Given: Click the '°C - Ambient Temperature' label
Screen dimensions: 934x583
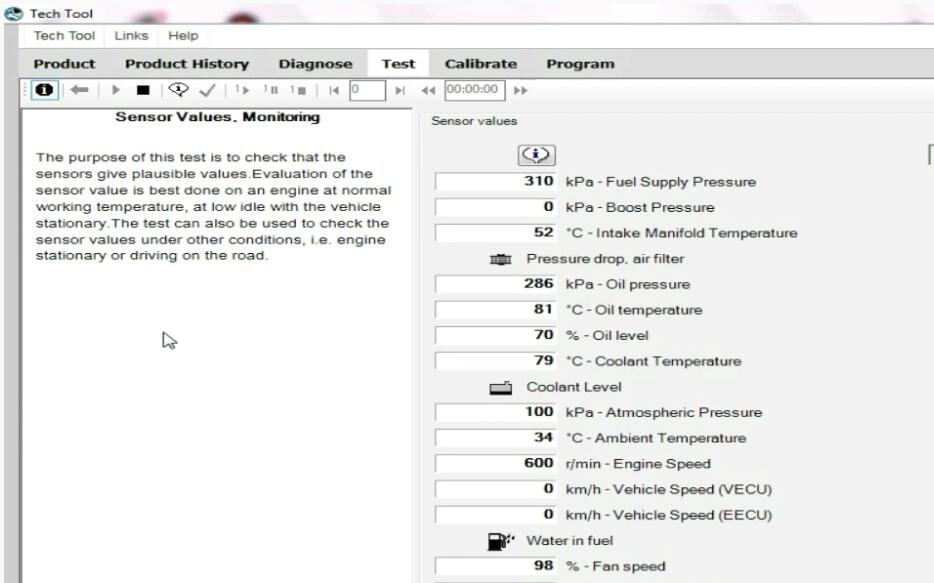Looking at the screenshot, I should 656,438.
